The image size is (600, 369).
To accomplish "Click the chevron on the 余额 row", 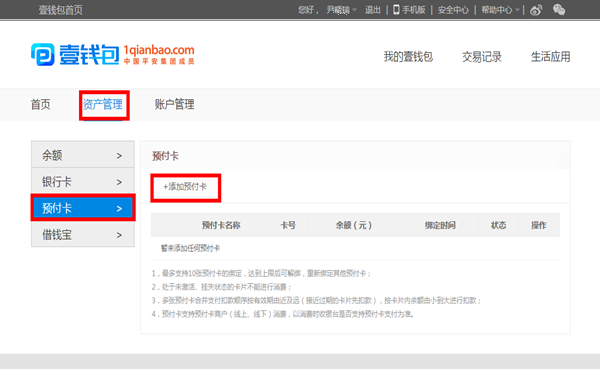I will 119,156.
